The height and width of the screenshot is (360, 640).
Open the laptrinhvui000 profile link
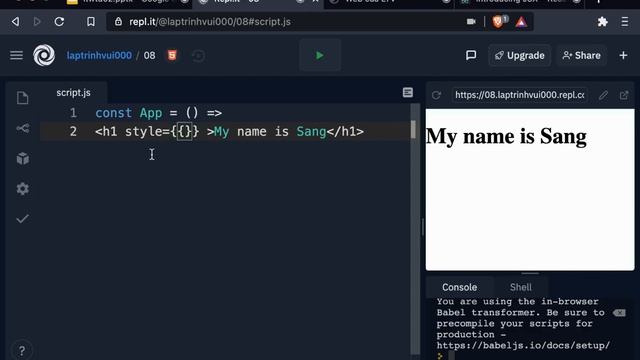(99, 56)
